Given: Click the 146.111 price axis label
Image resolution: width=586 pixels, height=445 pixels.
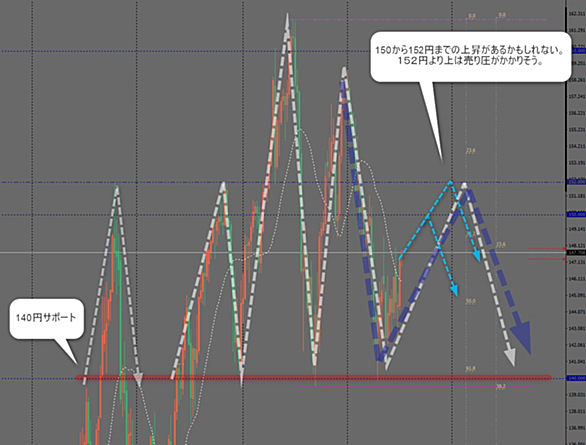Looking at the screenshot, I should (x=576, y=279).
